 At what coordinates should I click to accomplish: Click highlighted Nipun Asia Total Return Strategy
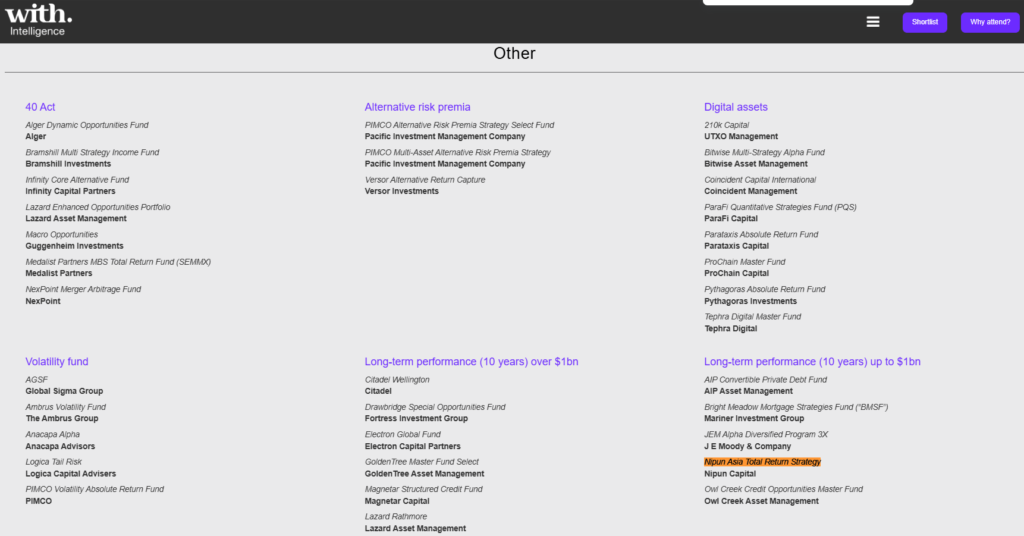(x=762, y=462)
